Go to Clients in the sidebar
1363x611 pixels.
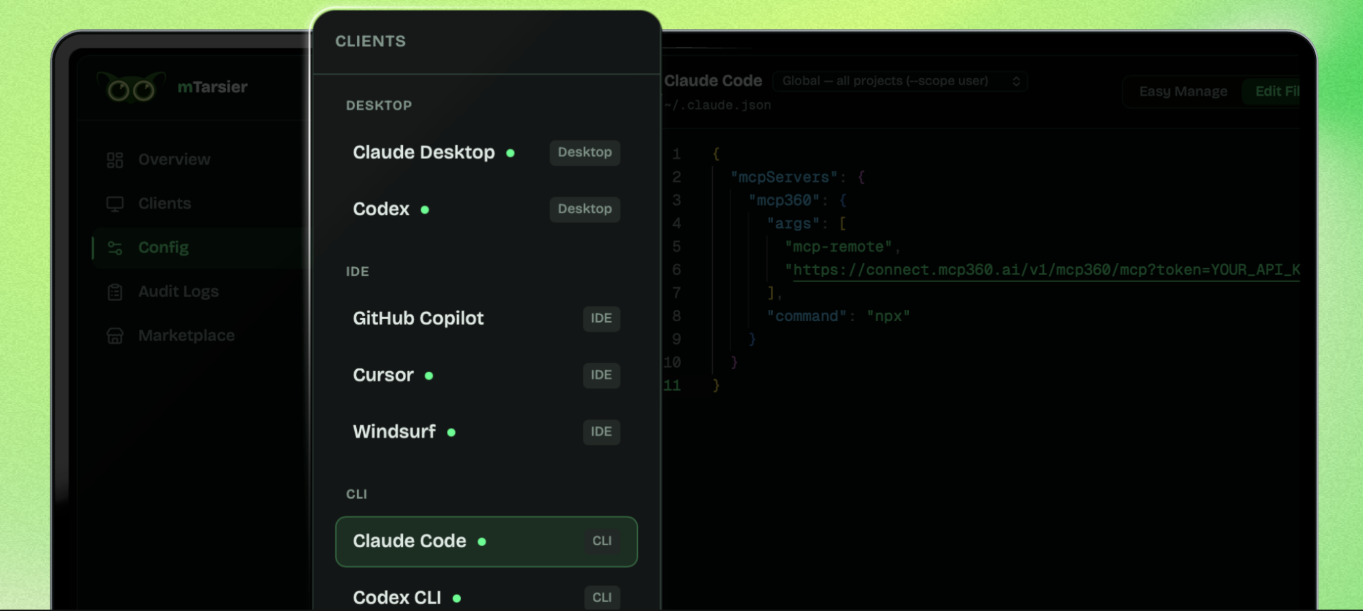[x=164, y=204]
